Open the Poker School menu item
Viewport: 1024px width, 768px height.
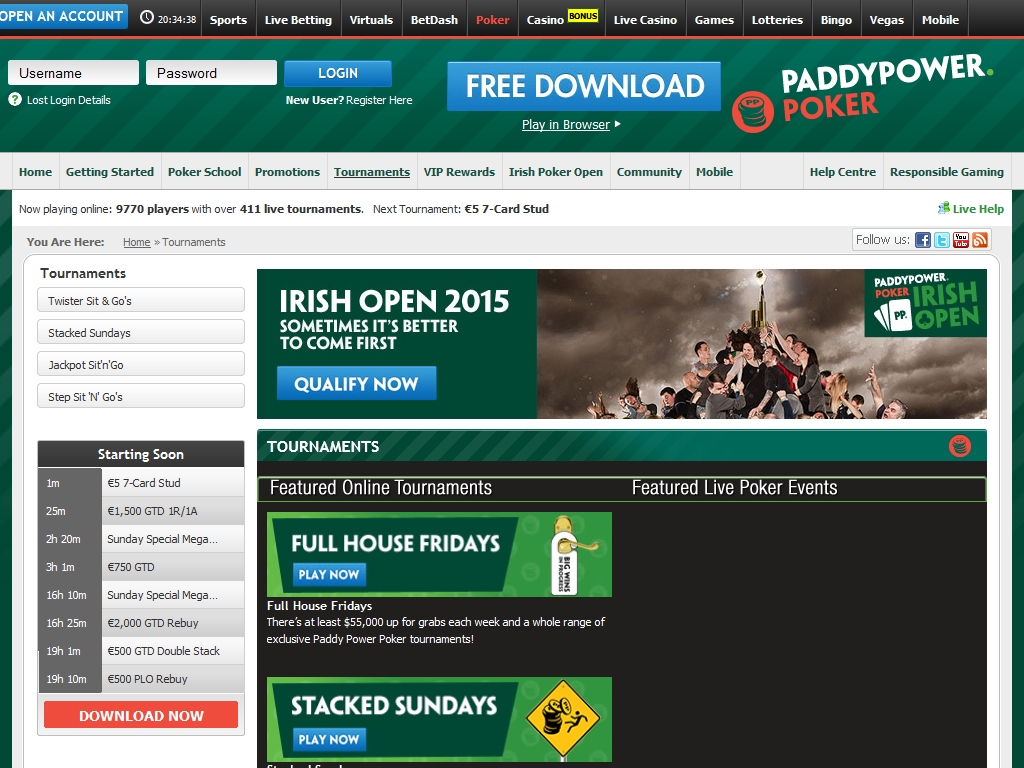click(x=204, y=172)
